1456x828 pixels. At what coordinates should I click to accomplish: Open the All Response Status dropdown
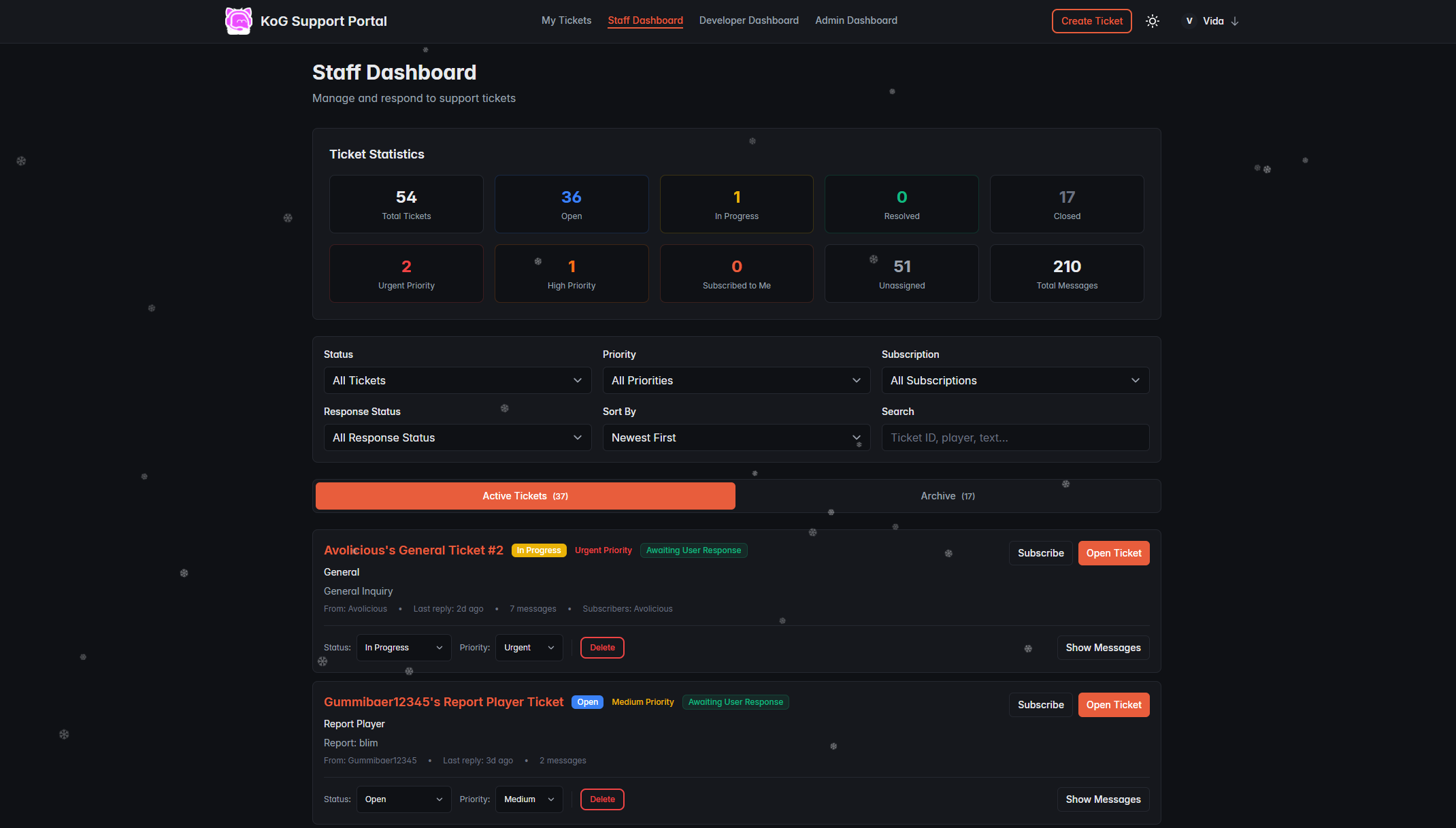tap(457, 437)
